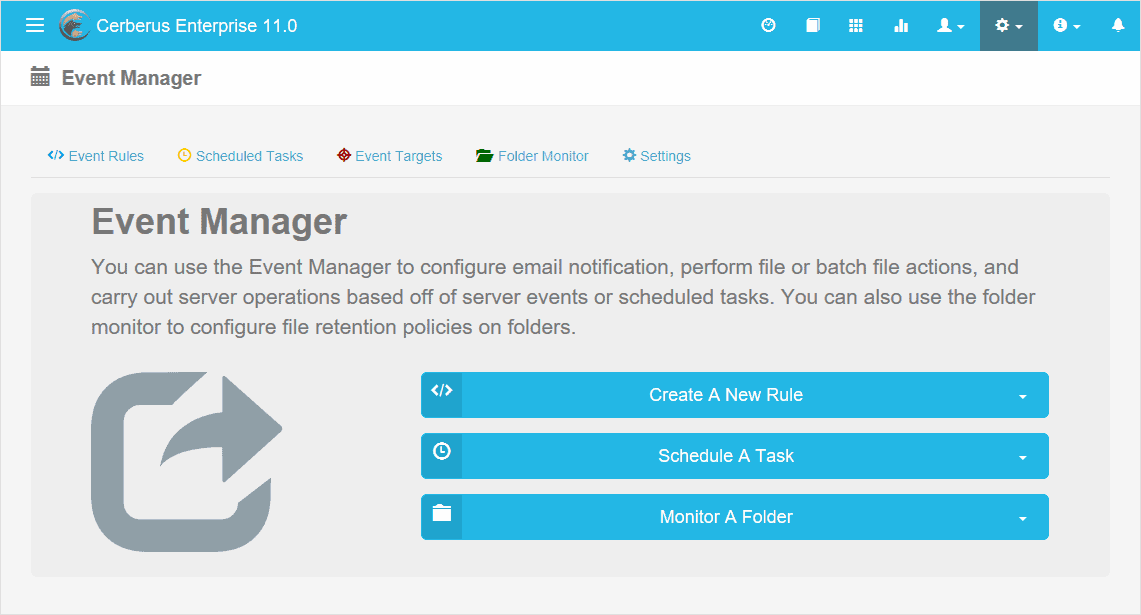The height and width of the screenshot is (615, 1141).
Task: Open the Folder Monitor tab
Action: click(531, 156)
